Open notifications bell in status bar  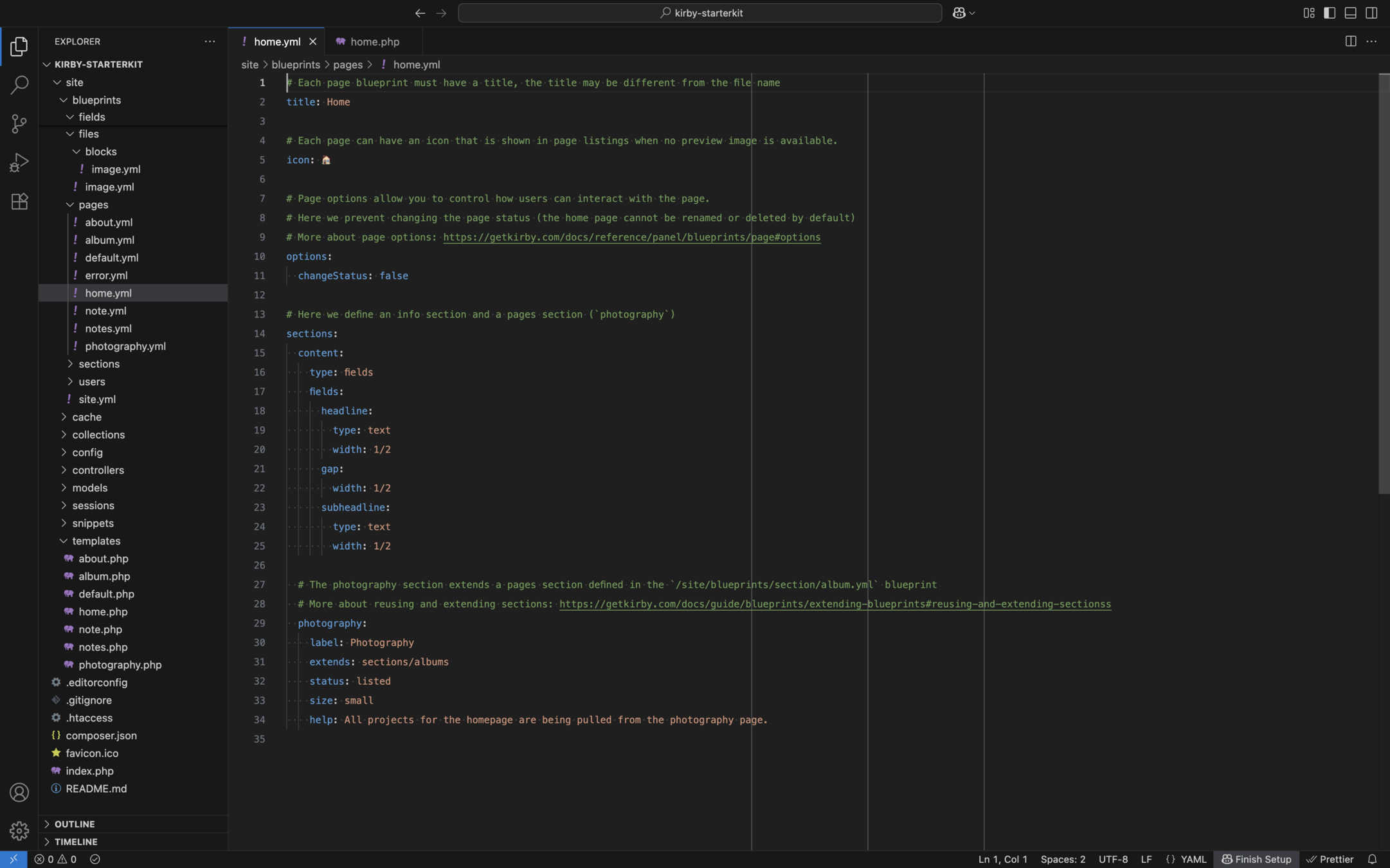[x=1371, y=859]
